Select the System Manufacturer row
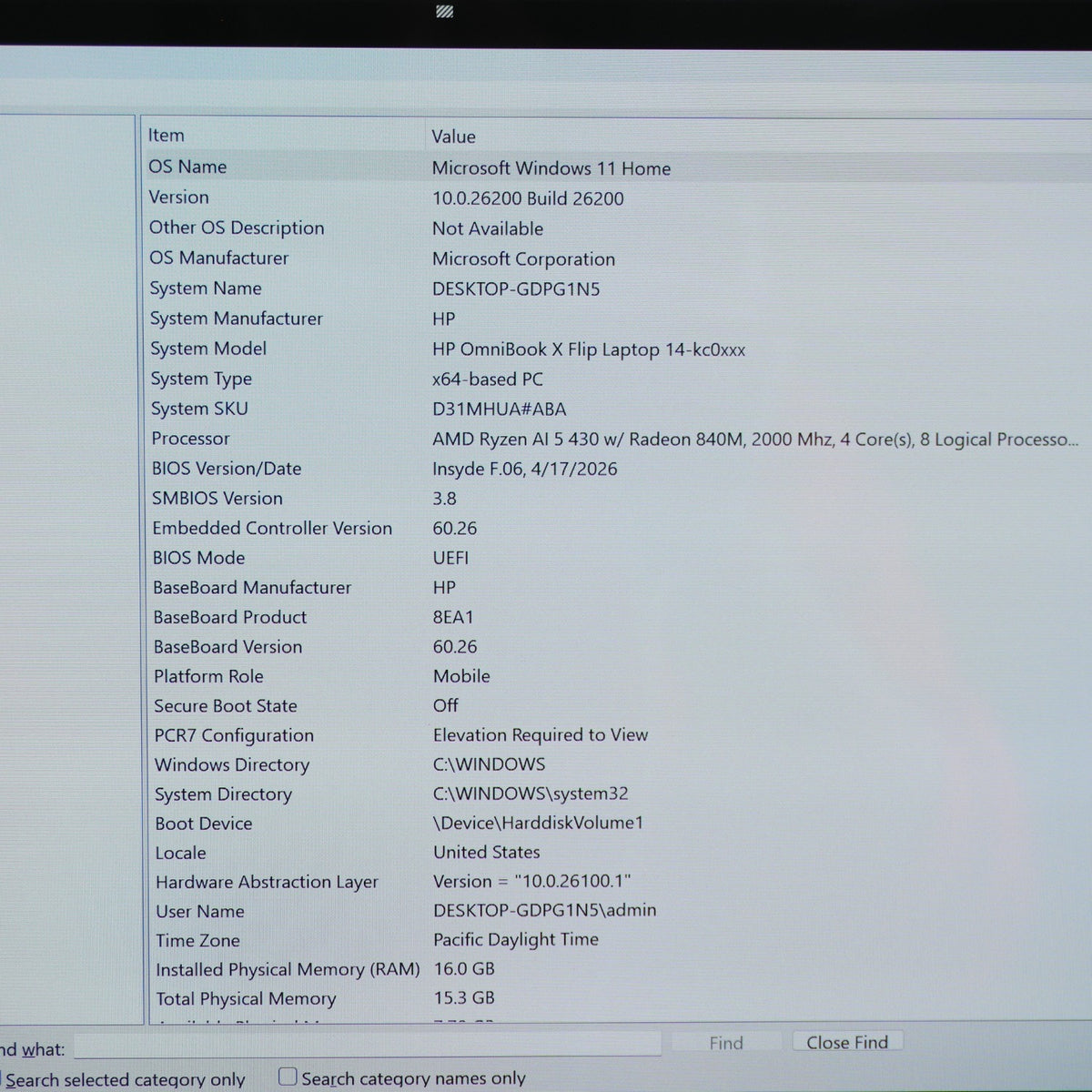1092x1092 pixels. coord(618,318)
